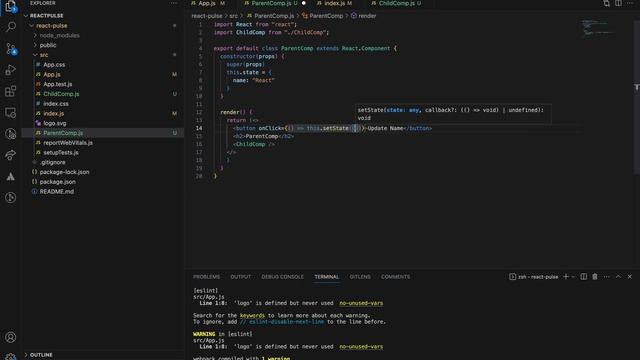Collapse the src folder
Viewport: 640px width, 360px height.
click(35, 55)
